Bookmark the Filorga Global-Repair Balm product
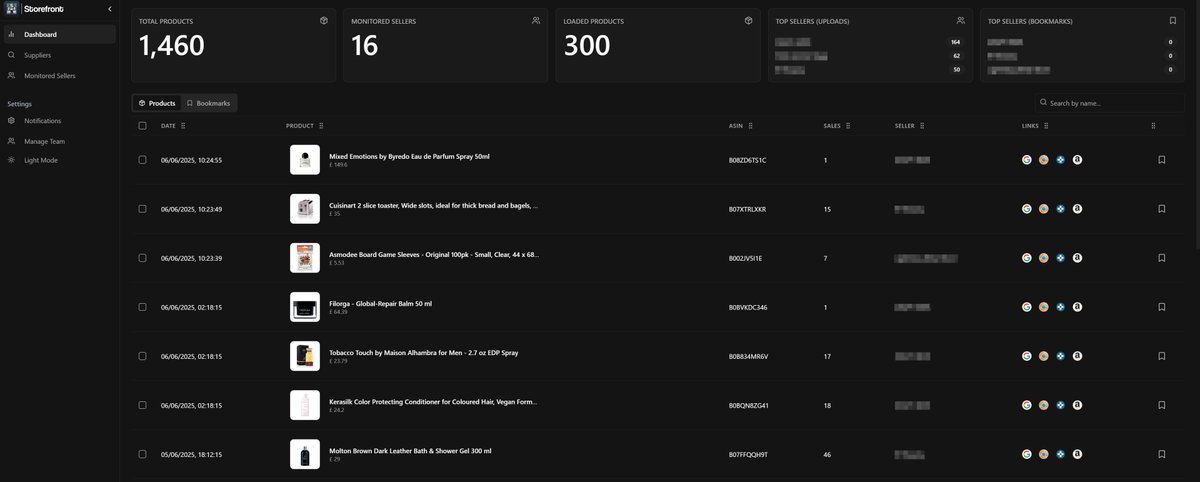Viewport: 1200px width, 482px height. pos(1161,307)
